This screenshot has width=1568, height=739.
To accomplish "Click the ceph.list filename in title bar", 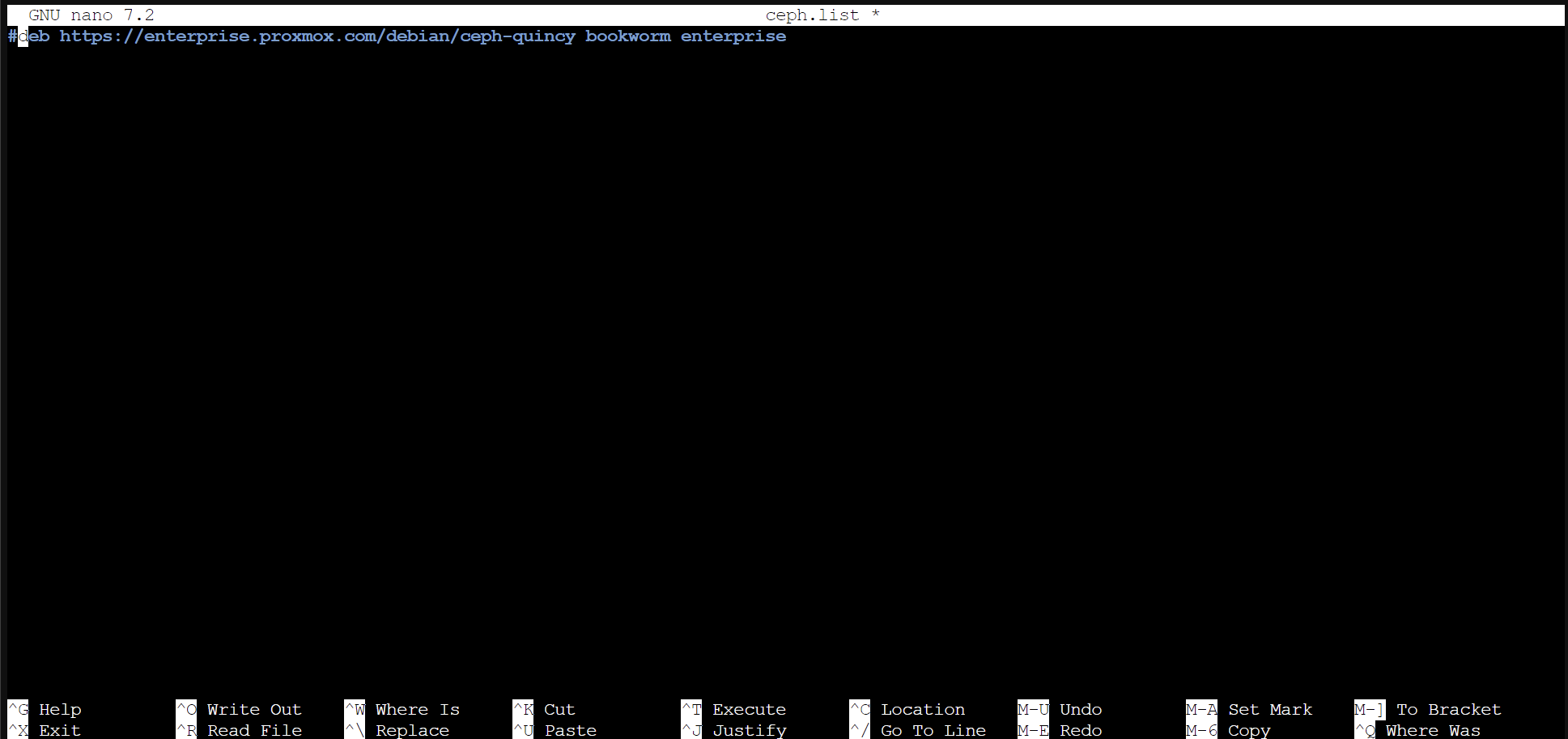I will coord(812,15).
